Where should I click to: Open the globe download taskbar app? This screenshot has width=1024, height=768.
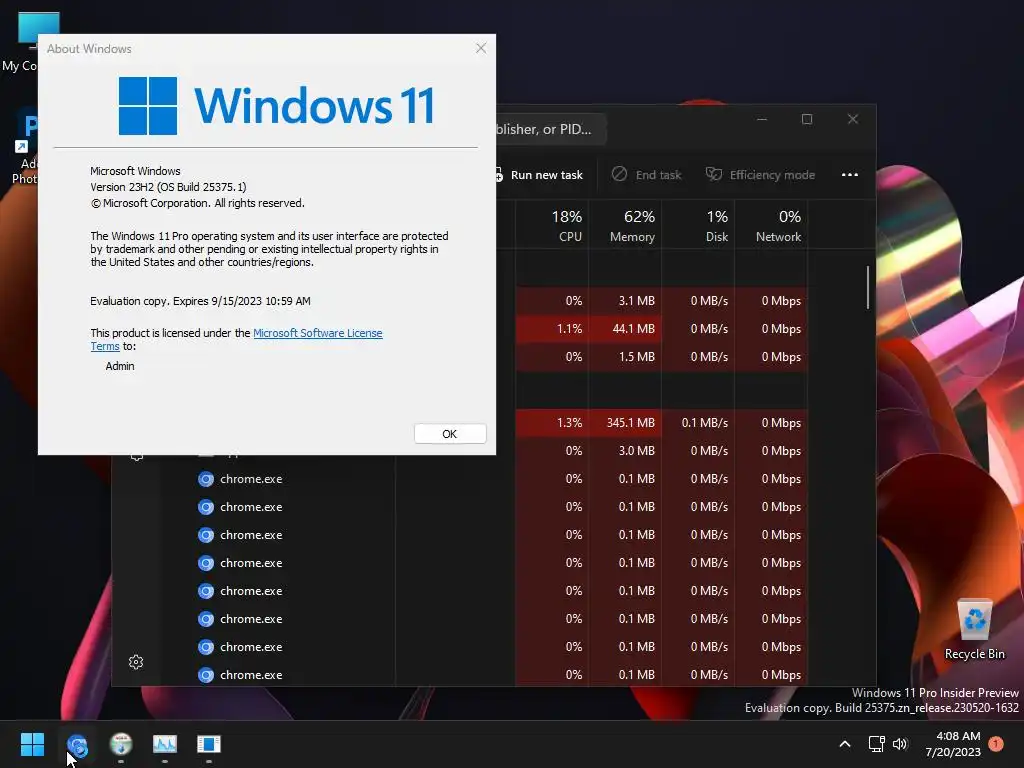point(121,744)
